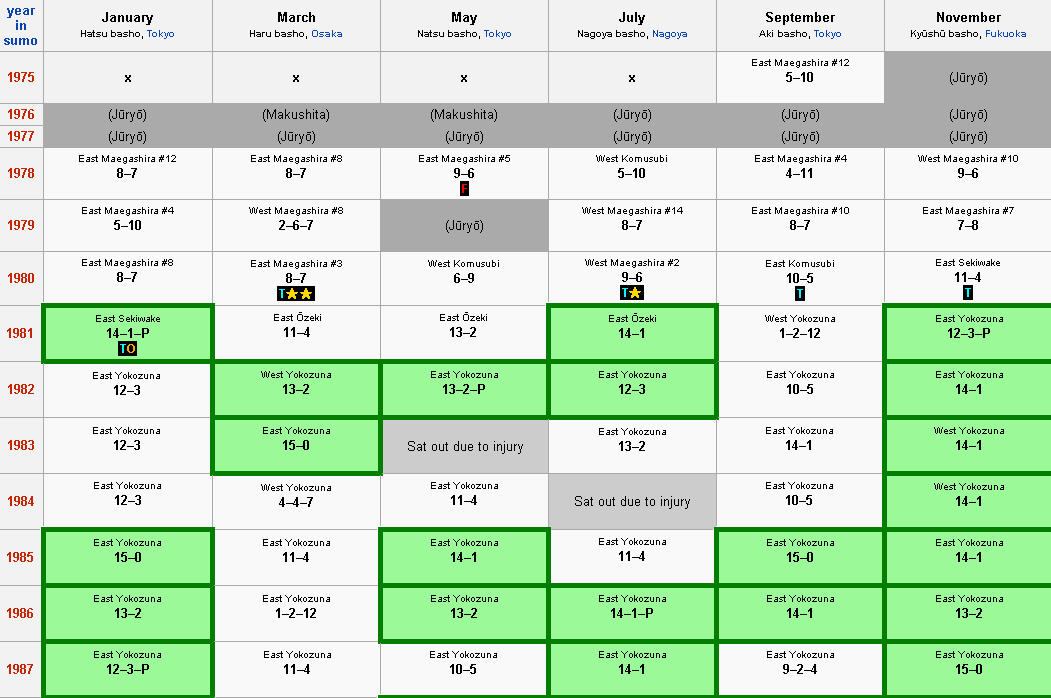1051x698 pixels.
Task: Click the gray (Jūryō) cell in May 1979
Action: coord(465,225)
